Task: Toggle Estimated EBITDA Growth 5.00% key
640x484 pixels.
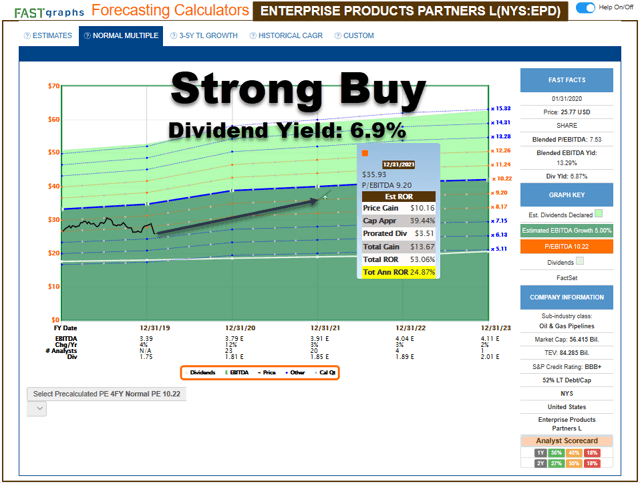Action: click(x=567, y=231)
